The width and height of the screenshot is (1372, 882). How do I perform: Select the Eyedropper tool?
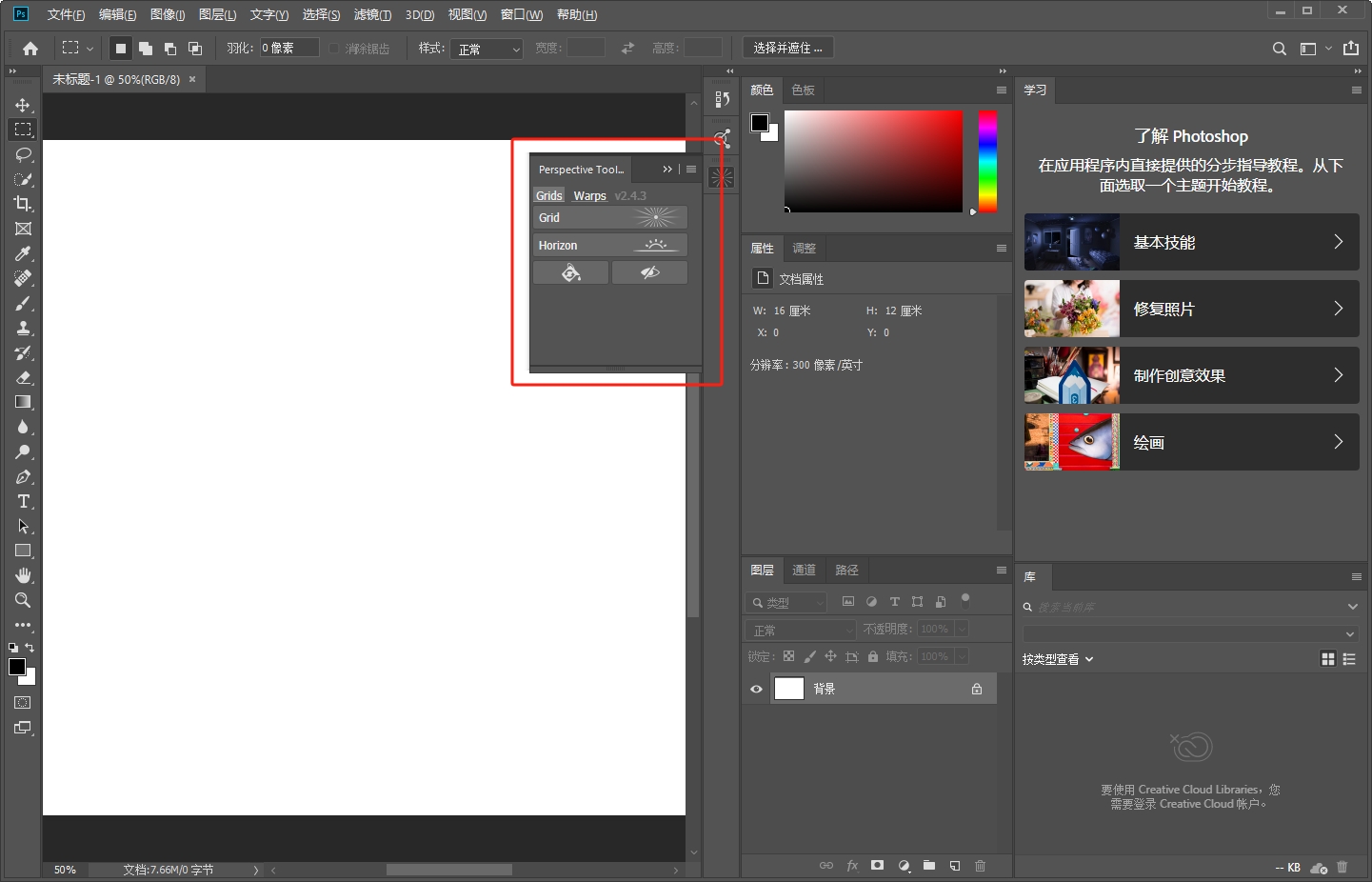click(23, 253)
